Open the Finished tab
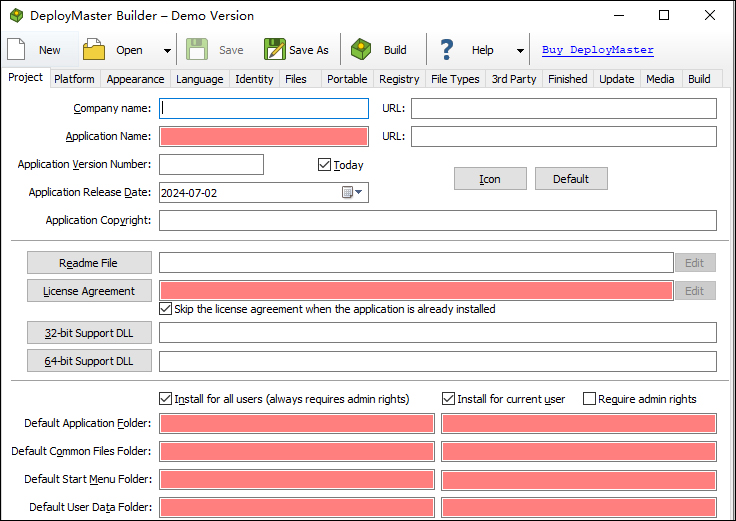Image resolution: width=736 pixels, height=521 pixels. (567, 79)
